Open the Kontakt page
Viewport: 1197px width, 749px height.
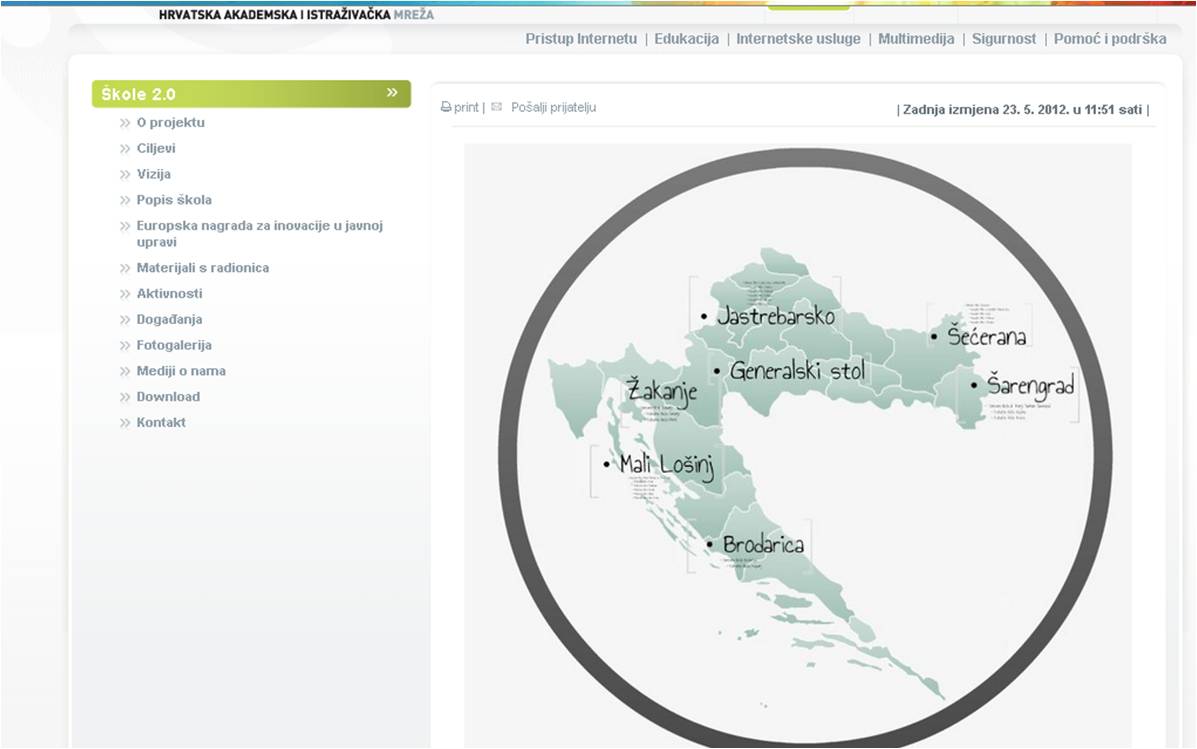click(161, 423)
